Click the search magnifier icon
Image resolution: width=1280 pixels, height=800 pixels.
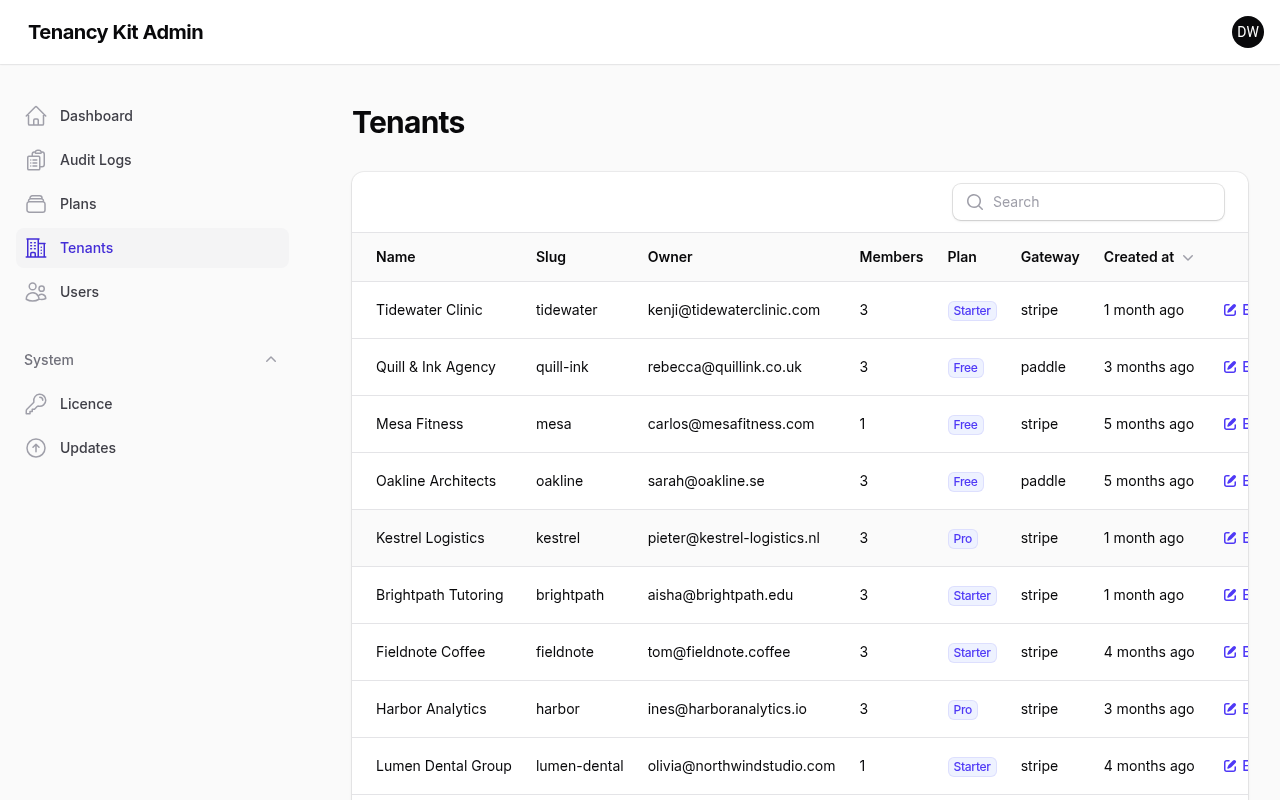click(975, 202)
